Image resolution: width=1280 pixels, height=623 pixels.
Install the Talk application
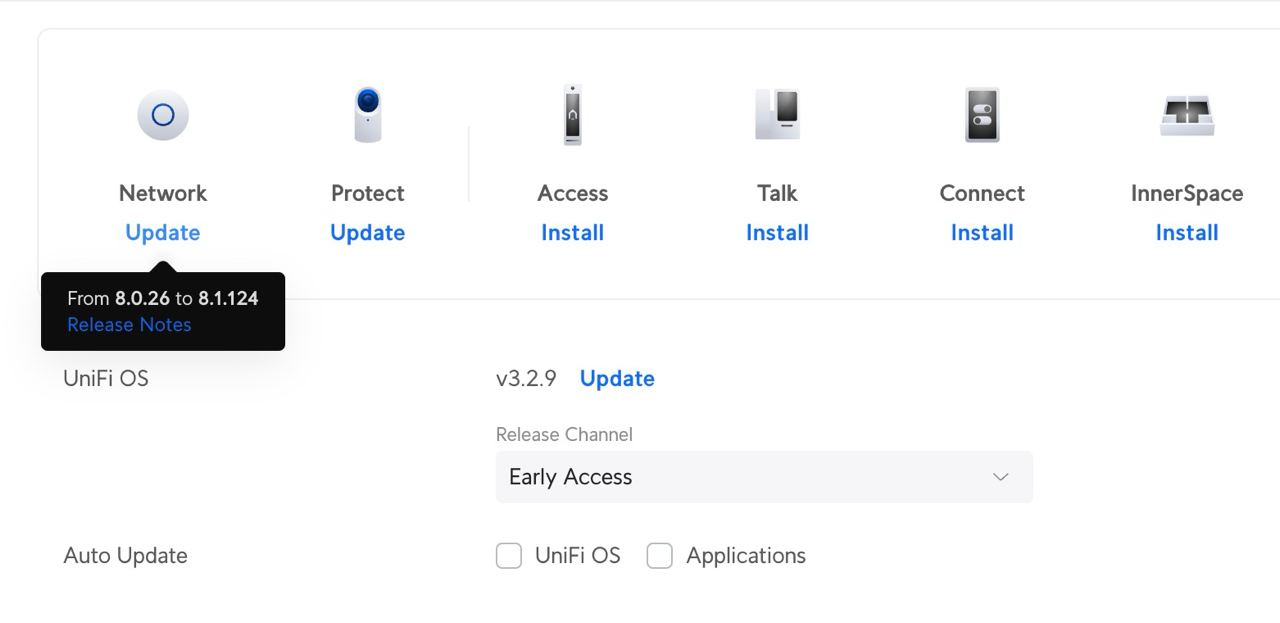[x=777, y=233]
